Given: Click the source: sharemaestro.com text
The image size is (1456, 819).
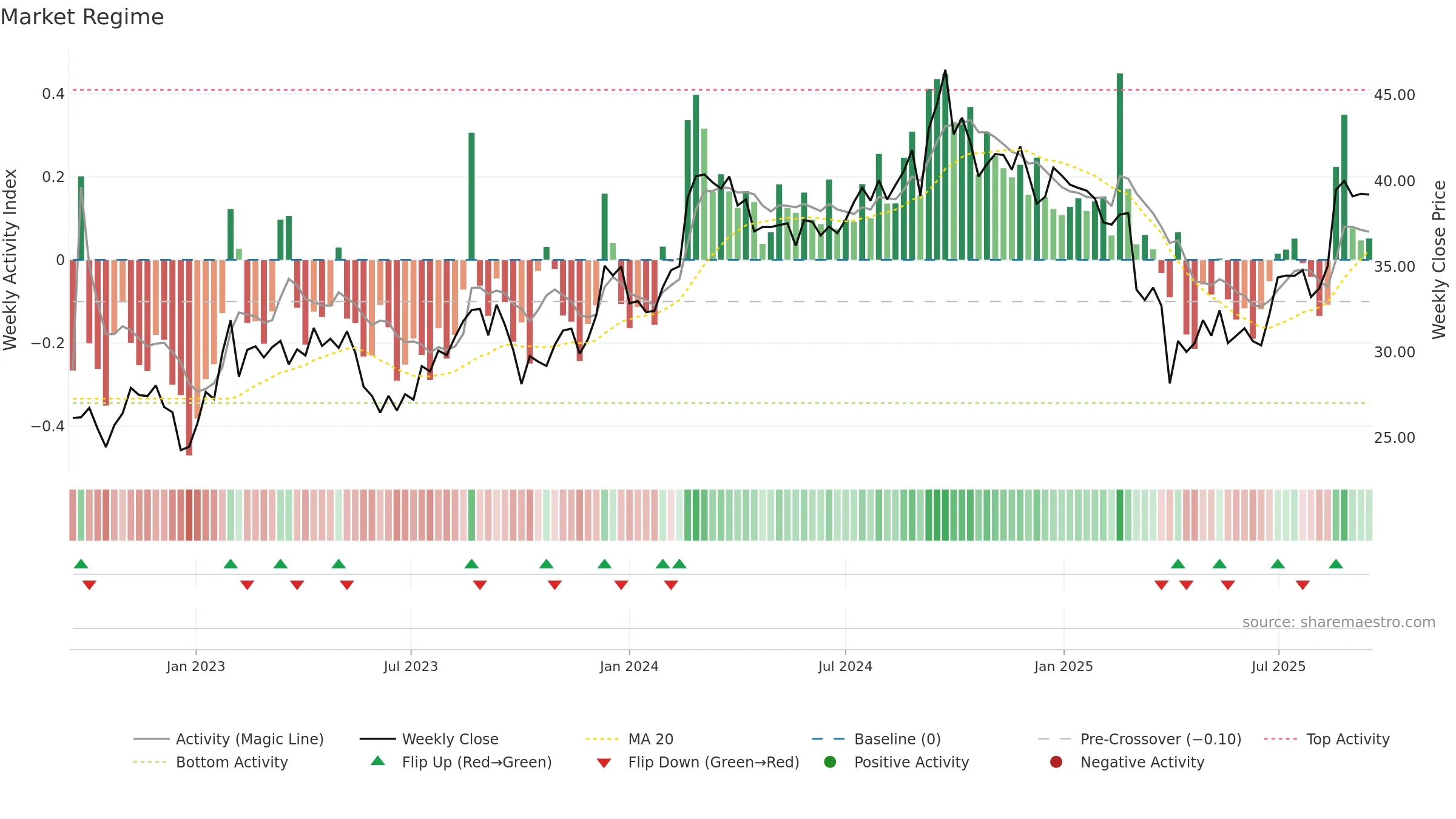Looking at the screenshot, I should point(1339,622).
